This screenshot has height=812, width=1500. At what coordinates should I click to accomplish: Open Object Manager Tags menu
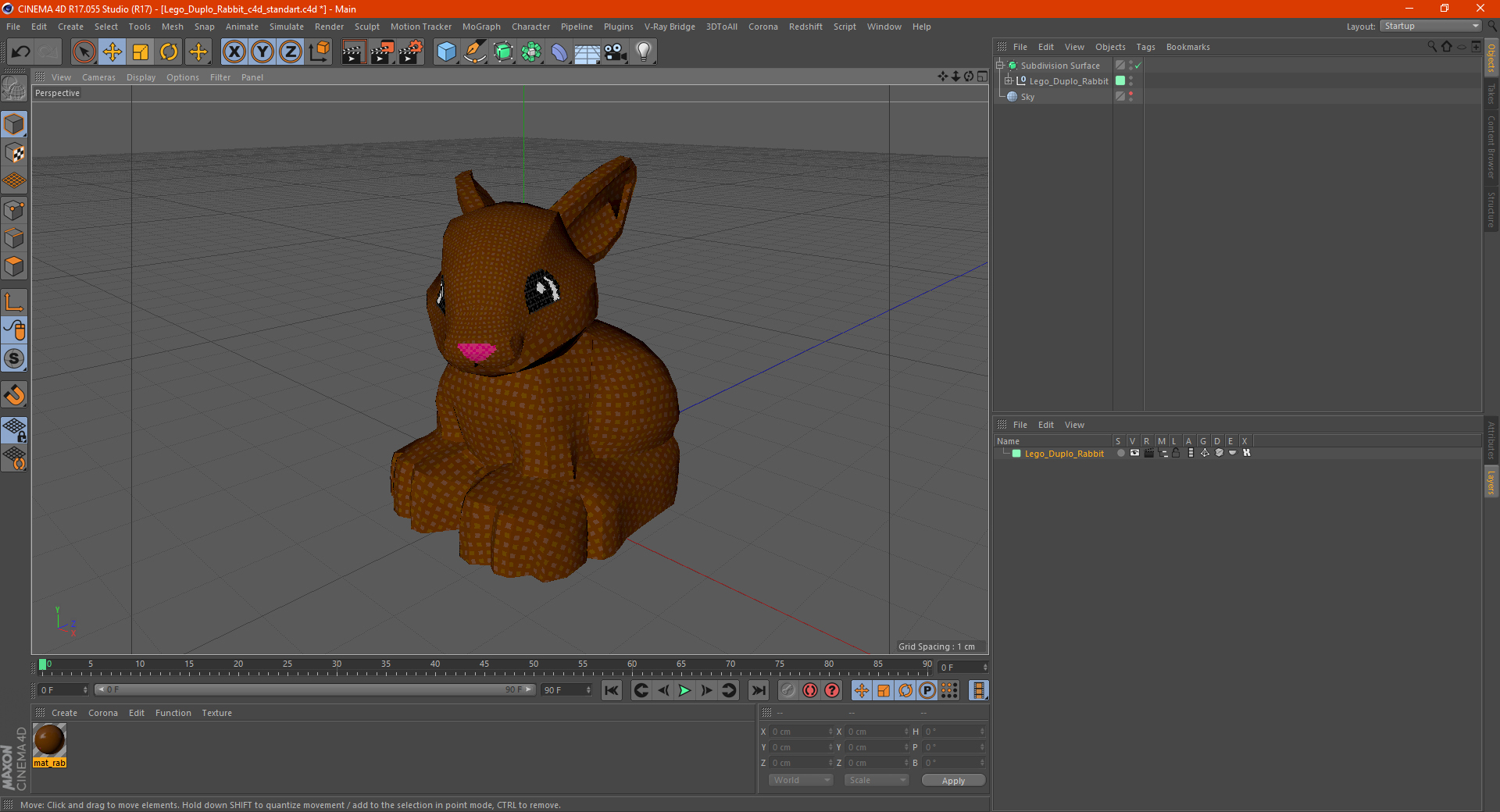click(x=1145, y=47)
